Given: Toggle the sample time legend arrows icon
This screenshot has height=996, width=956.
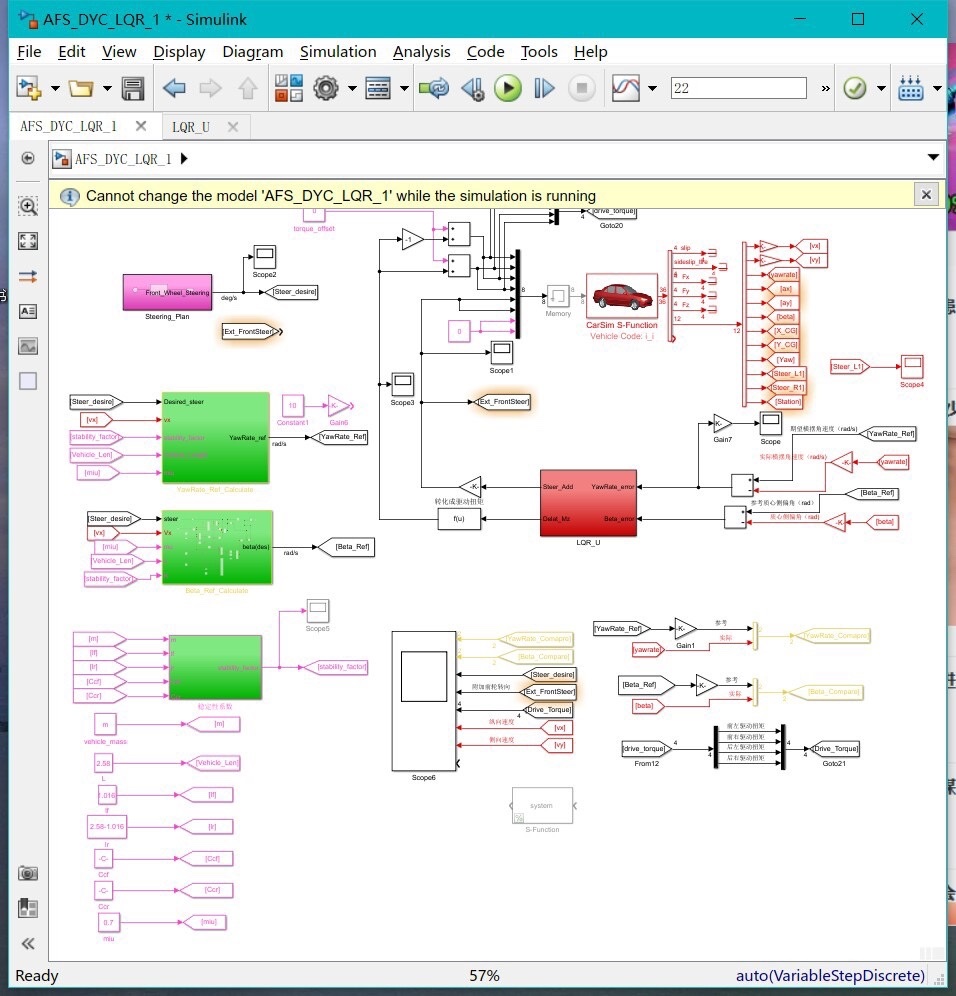Looking at the screenshot, I should (x=28, y=276).
